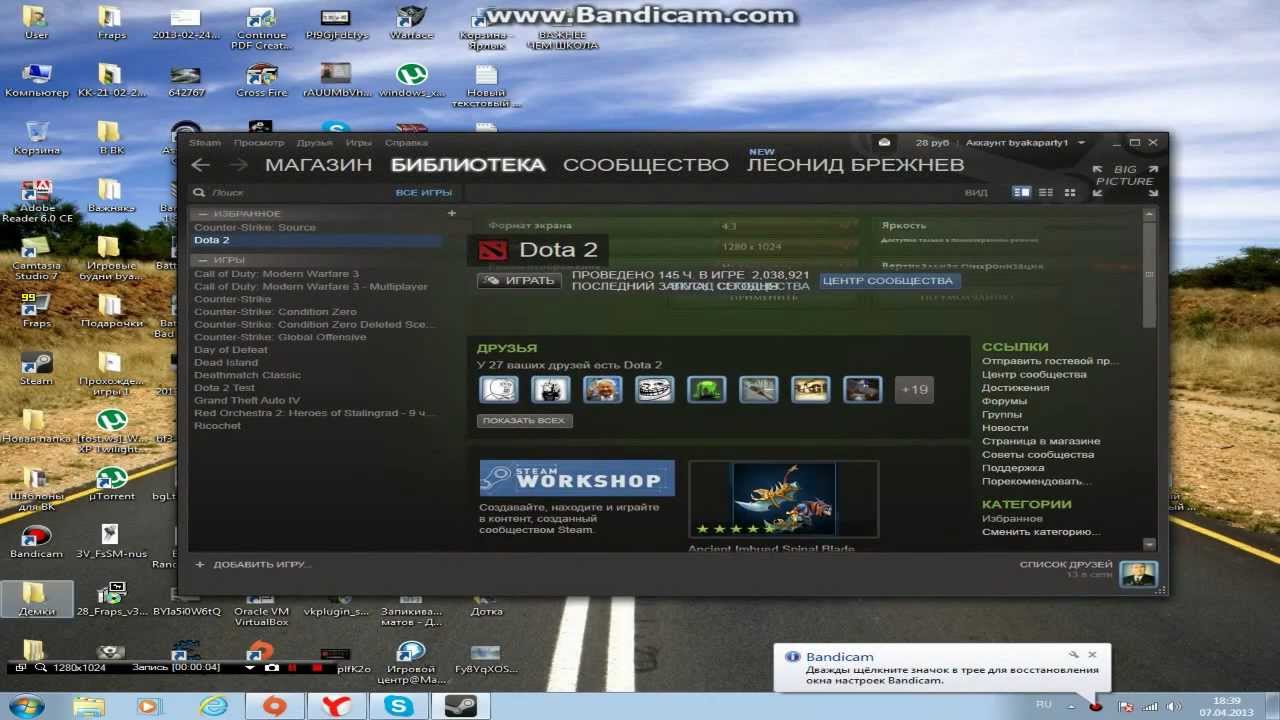Open the Steam Workshop banner
Screen dimensions: 1280x720
577,478
